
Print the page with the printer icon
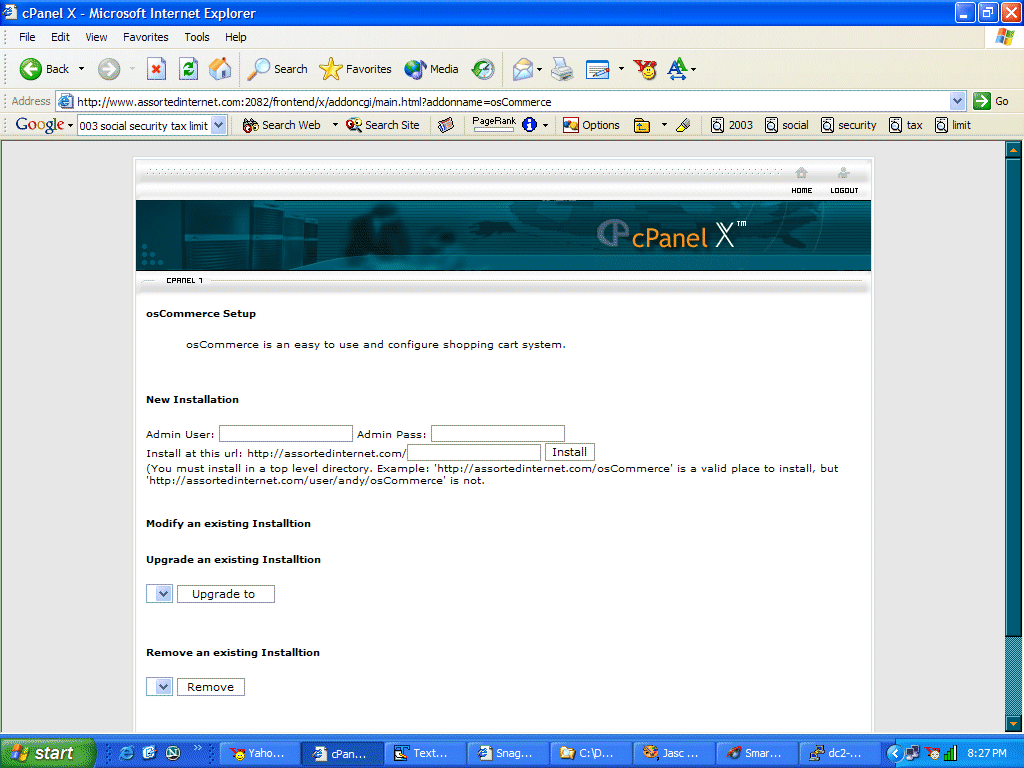pyautogui.click(x=562, y=69)
